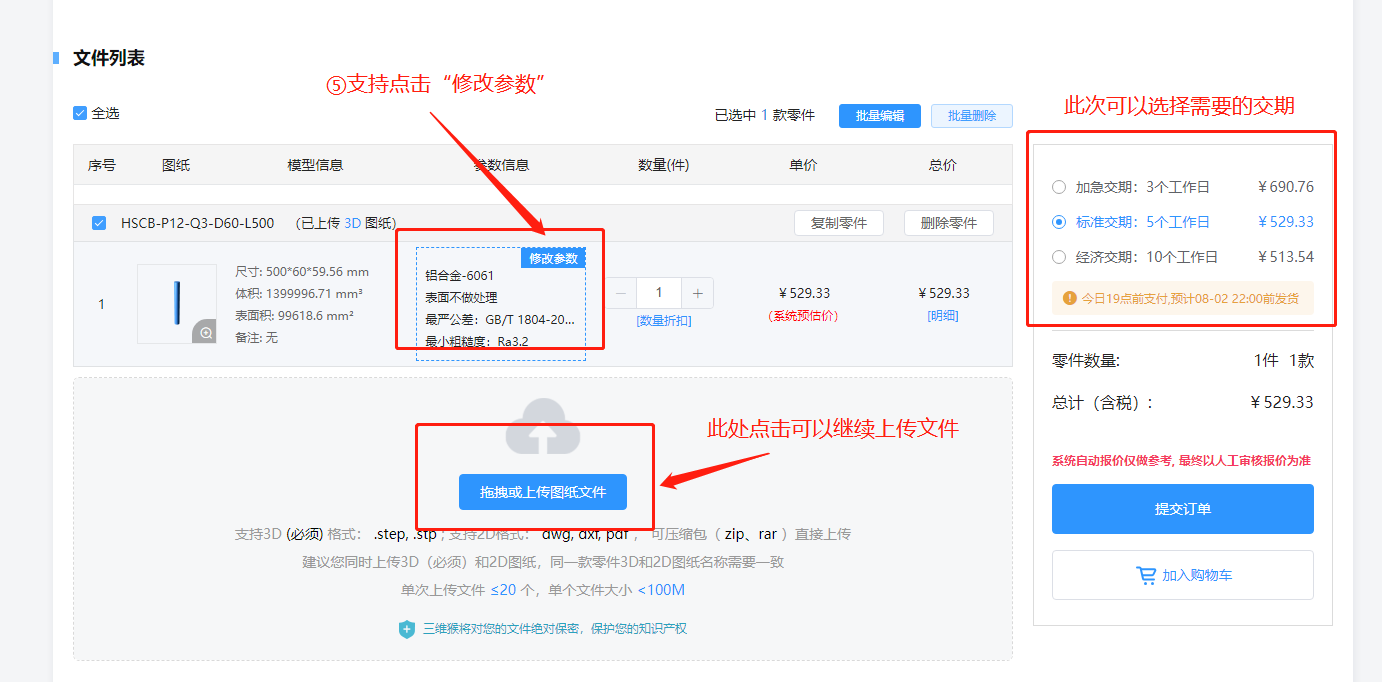Open the 修改参数 parameter editor
Image resolution: width=1382 pixels, height=682 pixels.
[552, 259]
